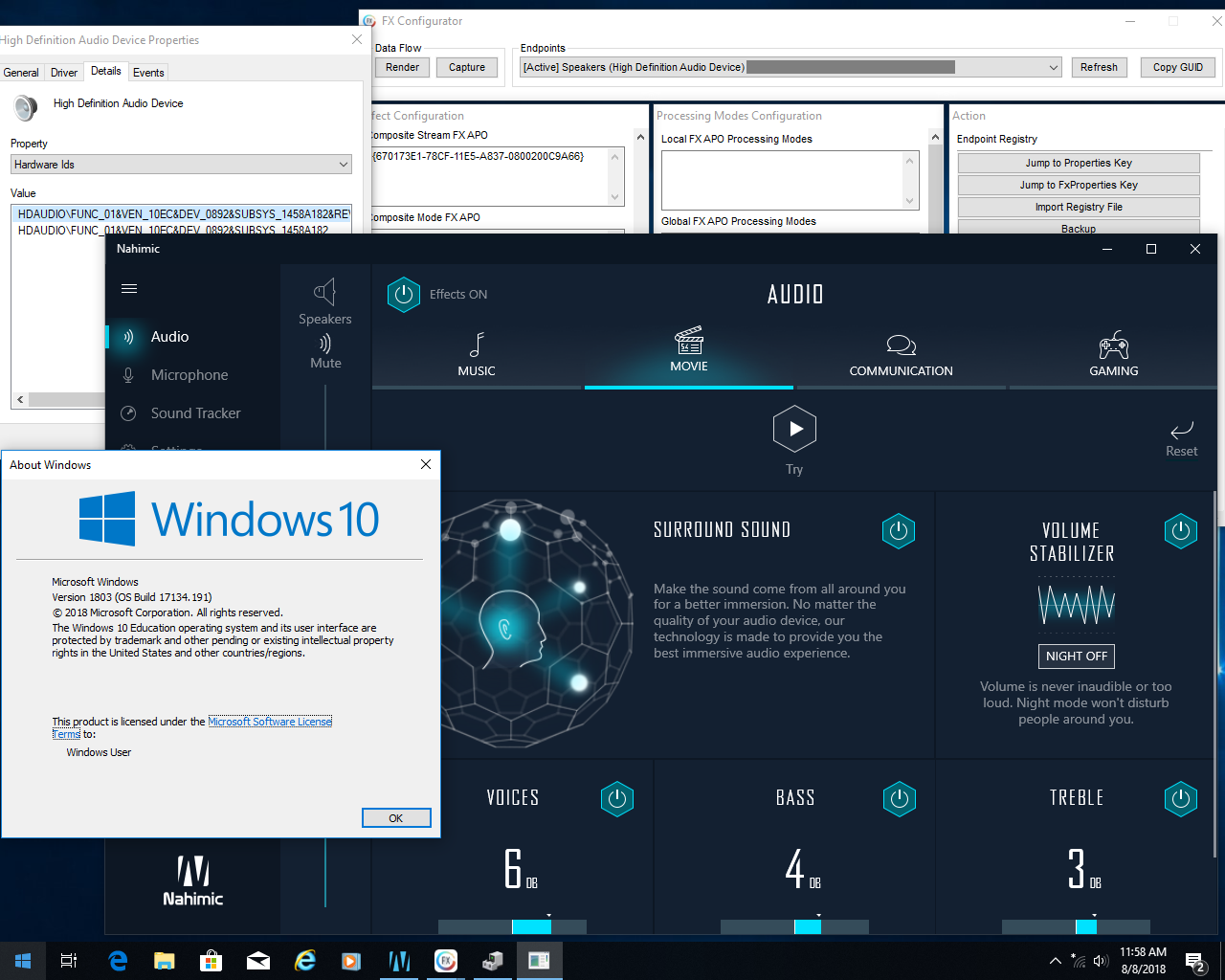Screen dimensions: 1225x980
Task: Adjust the Bass level slider
Action: point(794,926)
